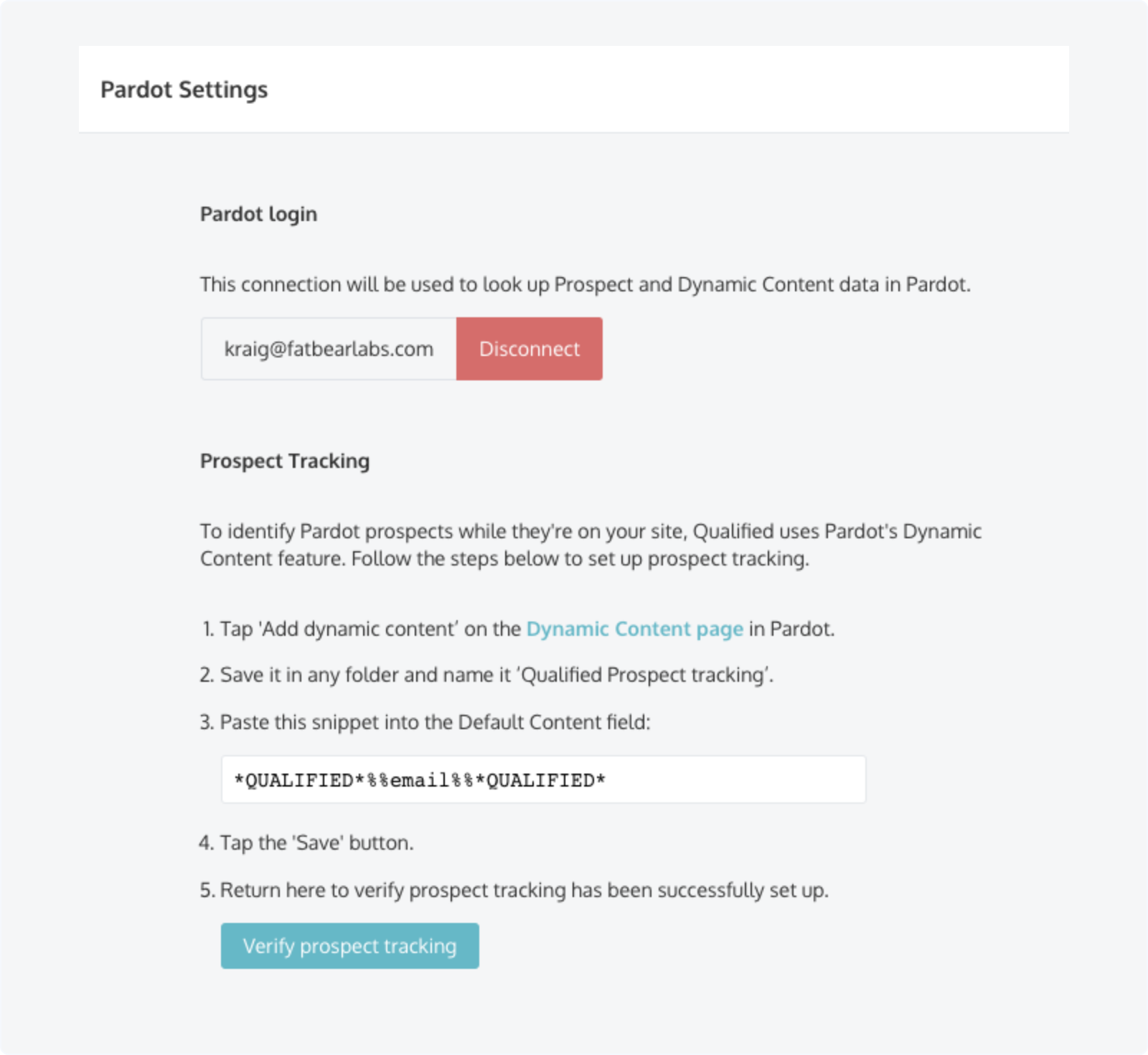Click the Prospect Tracking section heading
The width and height of the screenshot is (1148, 1055).
point(284,461)
